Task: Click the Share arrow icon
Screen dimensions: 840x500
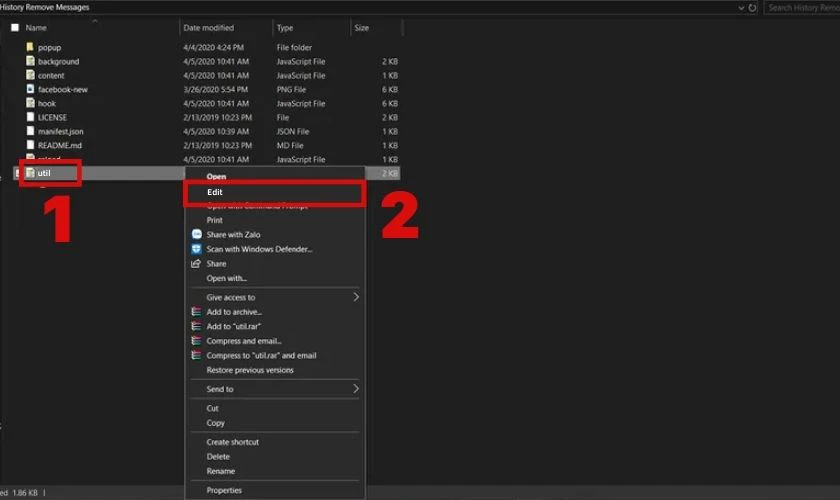Action: pyautogui.click(x=196, y=263)
